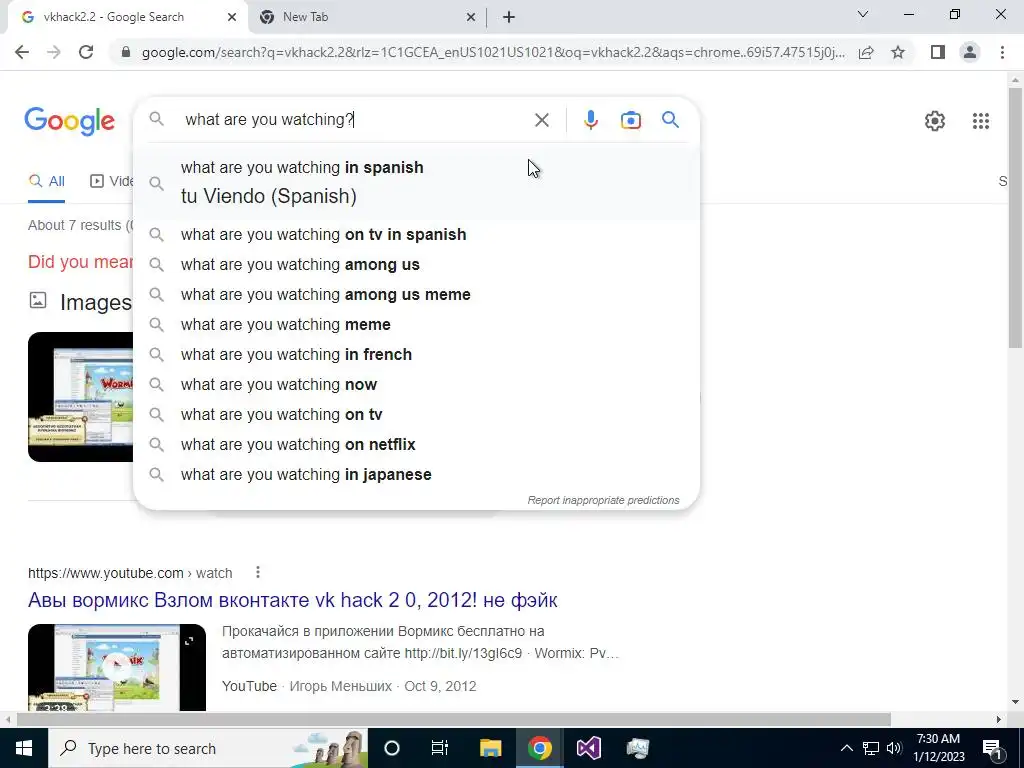Choose suggestion 'what are you watching in spanish'
Screen dimensions: 1024x768
[416, 183]
